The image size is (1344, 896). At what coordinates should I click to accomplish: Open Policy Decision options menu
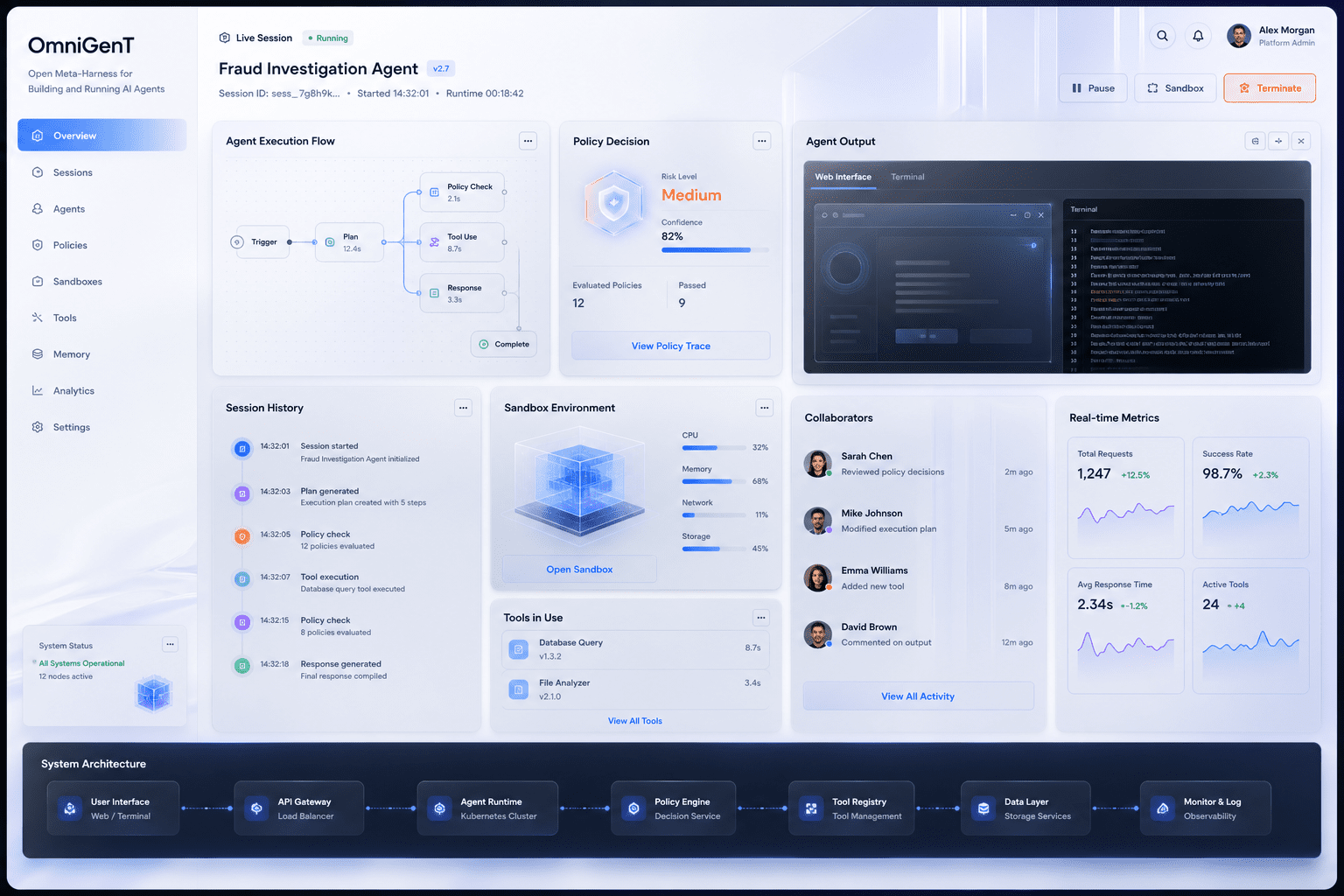tap(762, 141)
